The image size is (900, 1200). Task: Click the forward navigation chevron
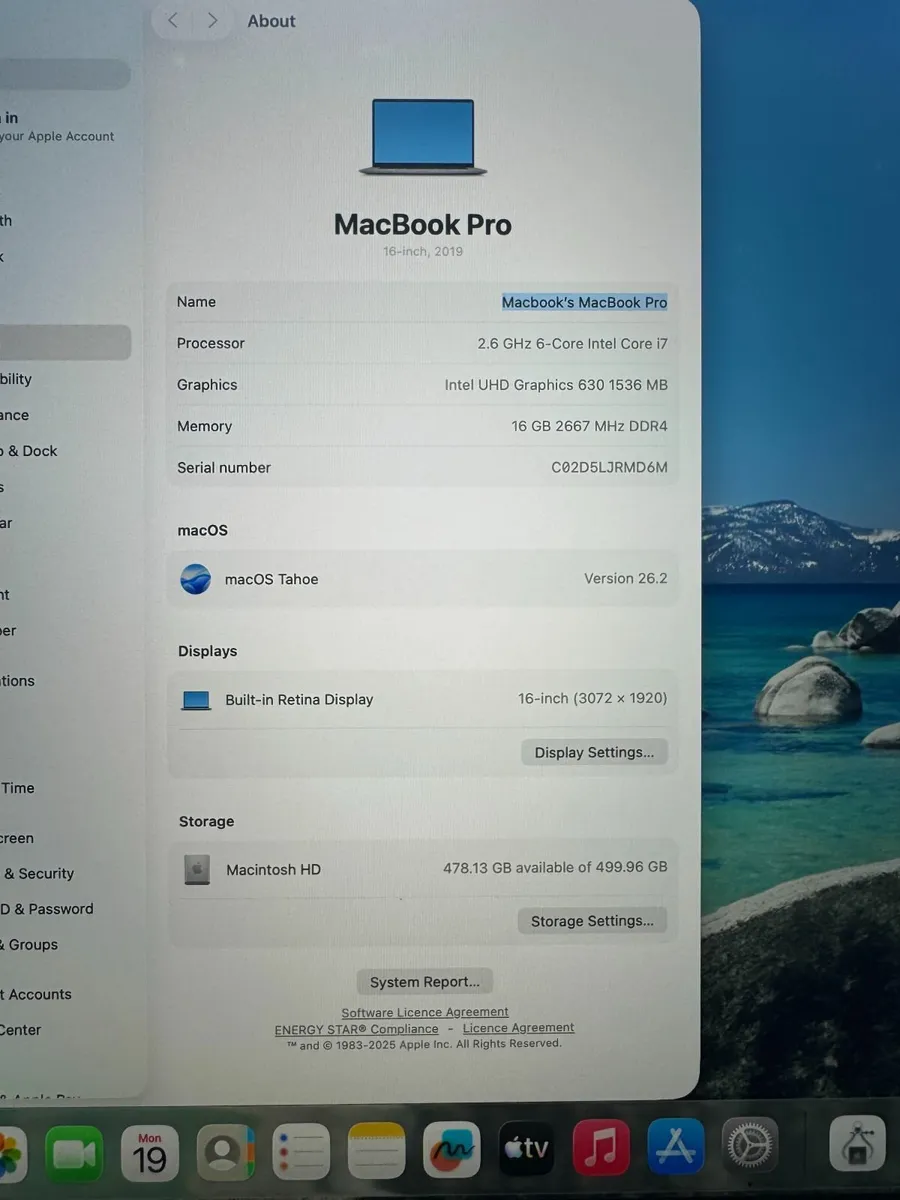pyautogui.click(x=212, y=19)
